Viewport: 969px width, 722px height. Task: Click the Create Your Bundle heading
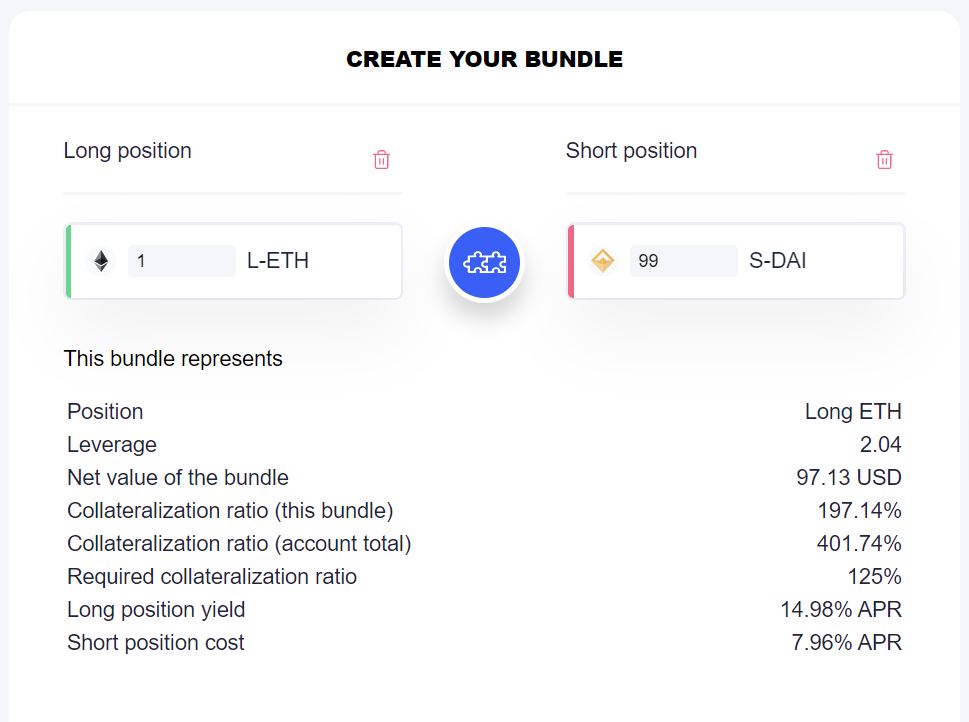(484, 60)
